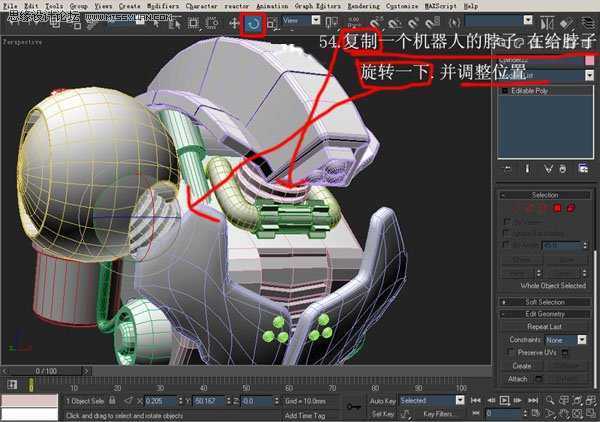Tick the Ignore Backfacing checkbox
The width and height of the screenshot is (600, 422).
[x=507, y=233]
